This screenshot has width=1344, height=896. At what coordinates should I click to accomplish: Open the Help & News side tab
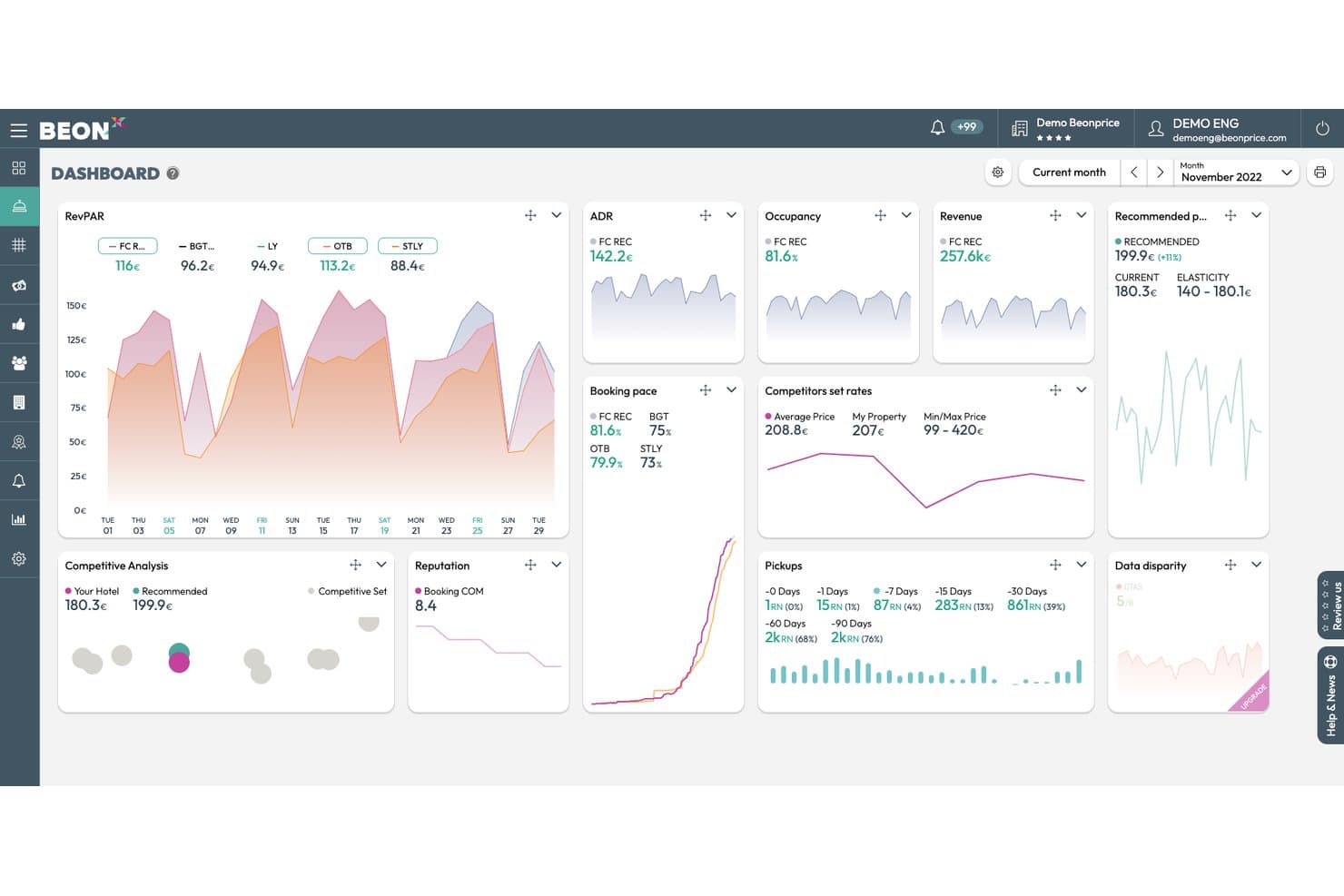(1330, 695)
